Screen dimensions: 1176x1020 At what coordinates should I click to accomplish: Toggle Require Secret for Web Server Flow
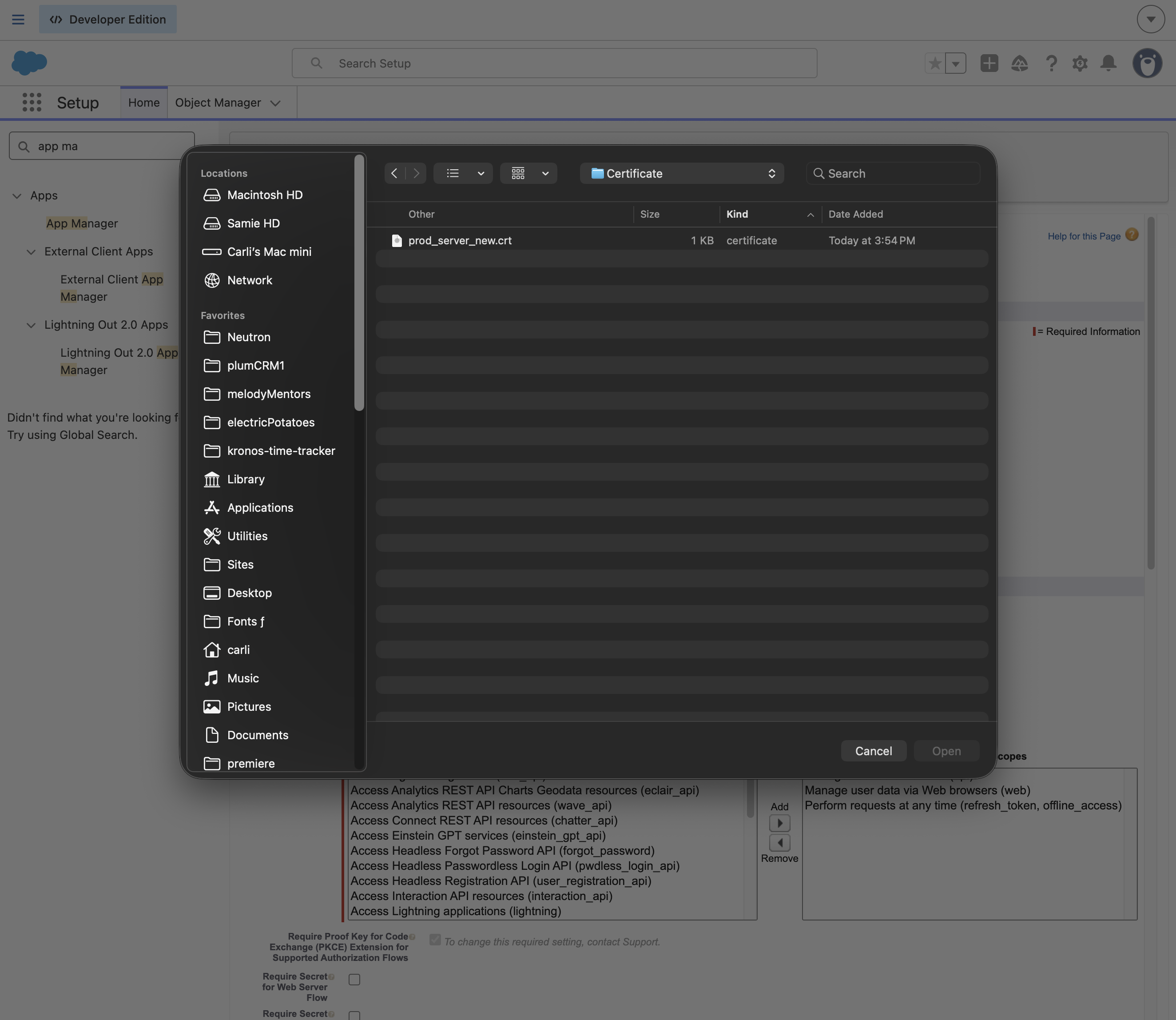coord(354,980)
